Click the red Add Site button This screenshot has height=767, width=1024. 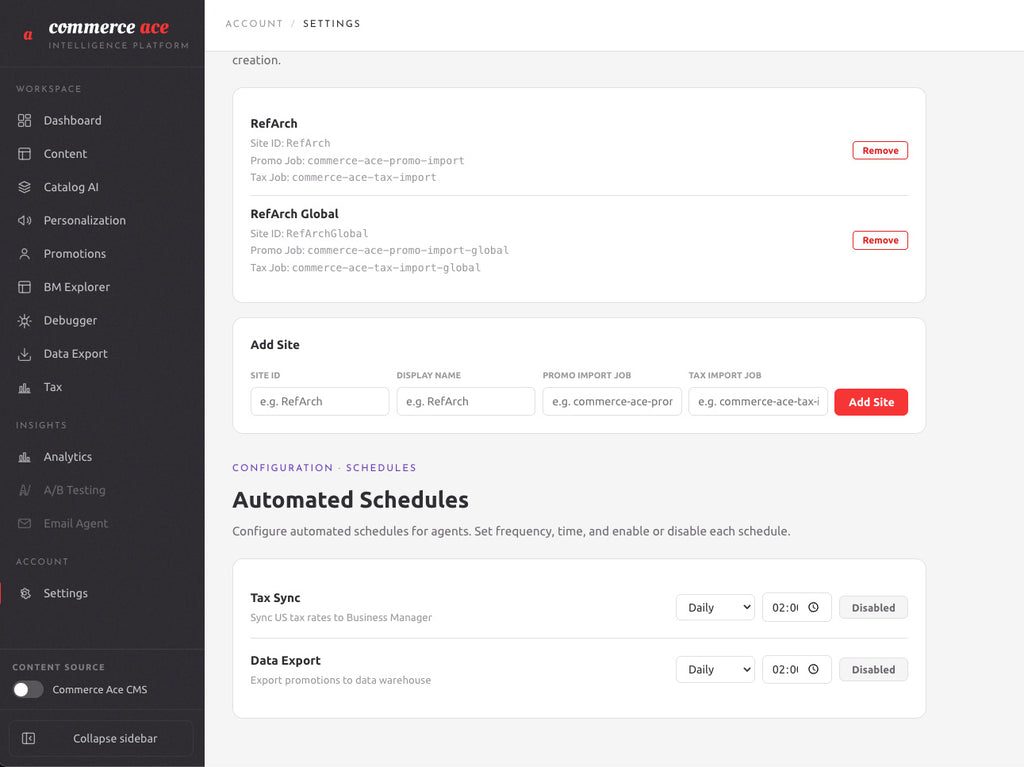[871, 402]
